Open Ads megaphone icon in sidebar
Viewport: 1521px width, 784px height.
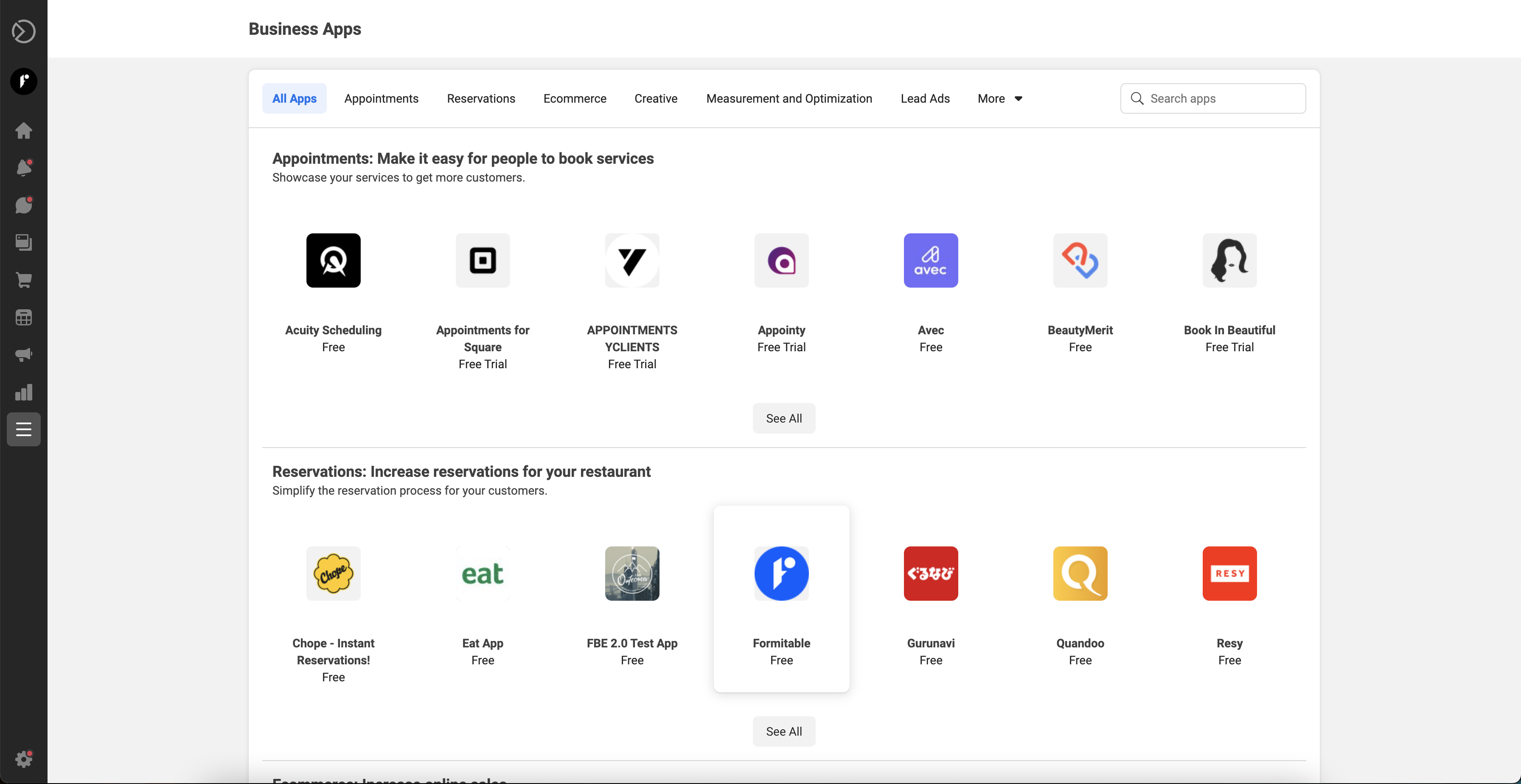[24, 354]
